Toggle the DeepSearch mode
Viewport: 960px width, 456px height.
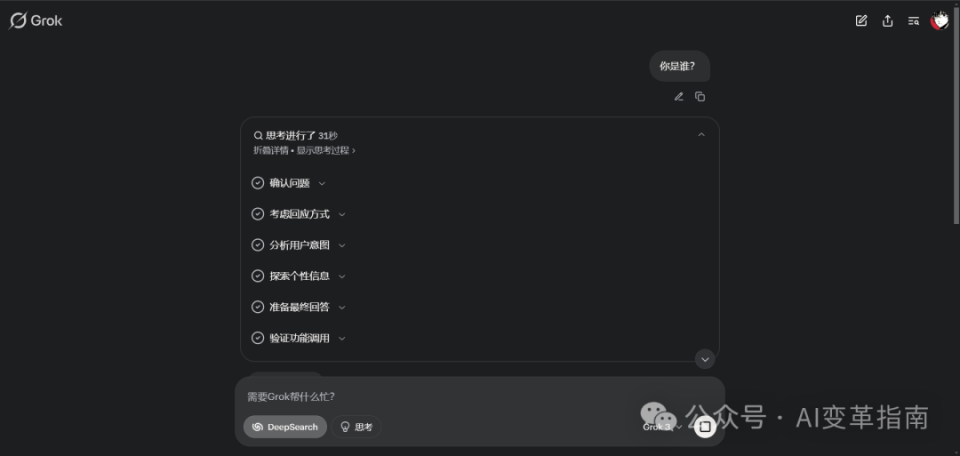coord(285,427)
